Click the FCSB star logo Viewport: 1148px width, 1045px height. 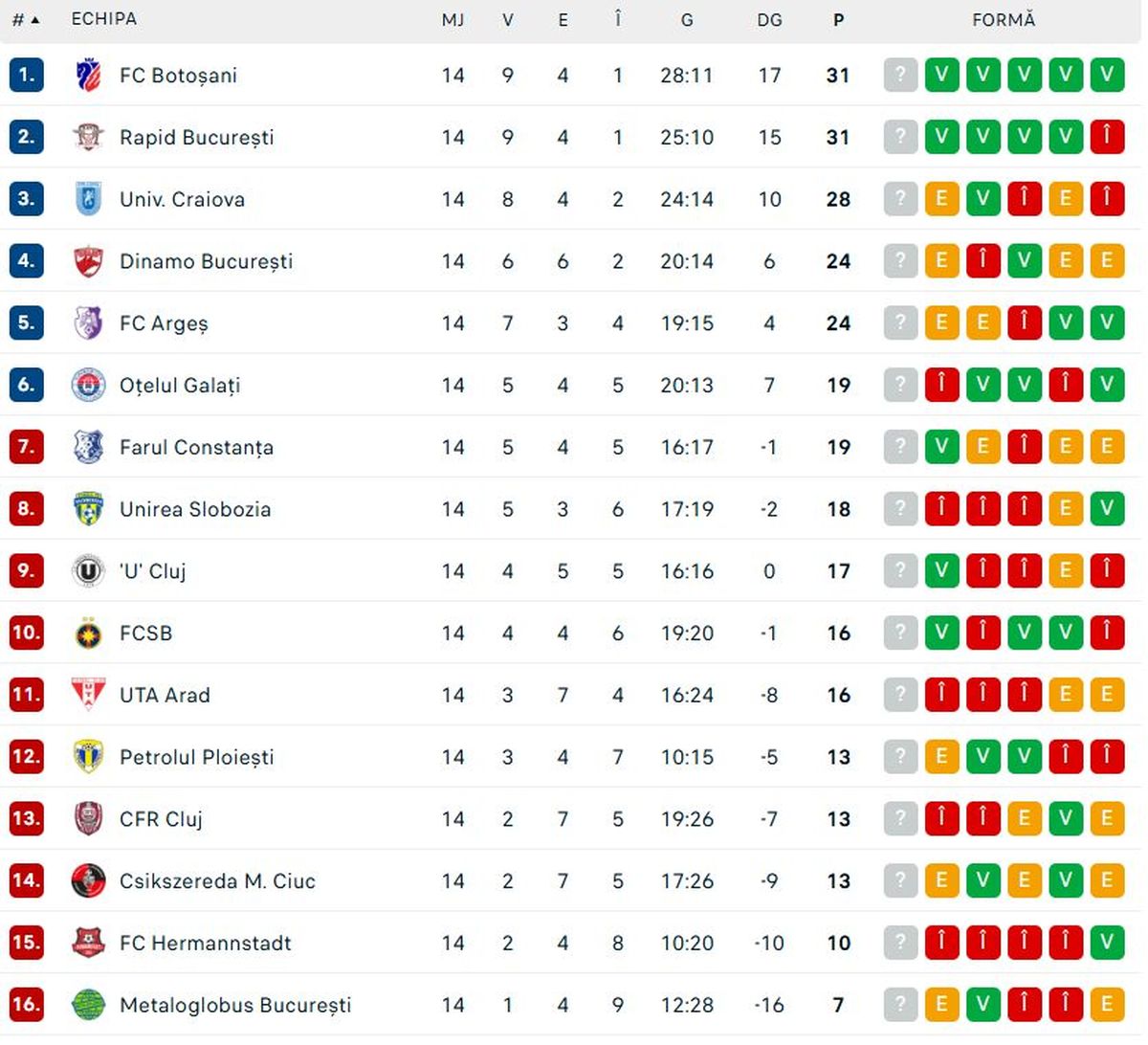point(88,634)
